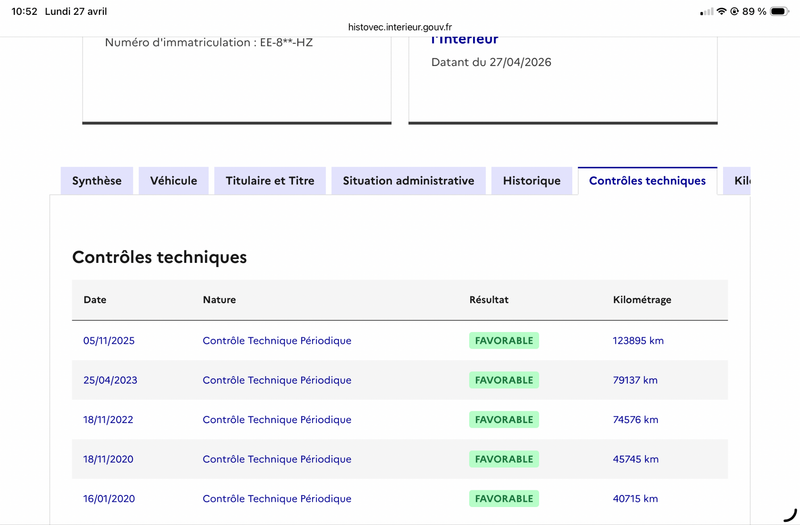The image size is (800, 525).
Task: Select the 123895 km mileage value
Action: [638, 341]
